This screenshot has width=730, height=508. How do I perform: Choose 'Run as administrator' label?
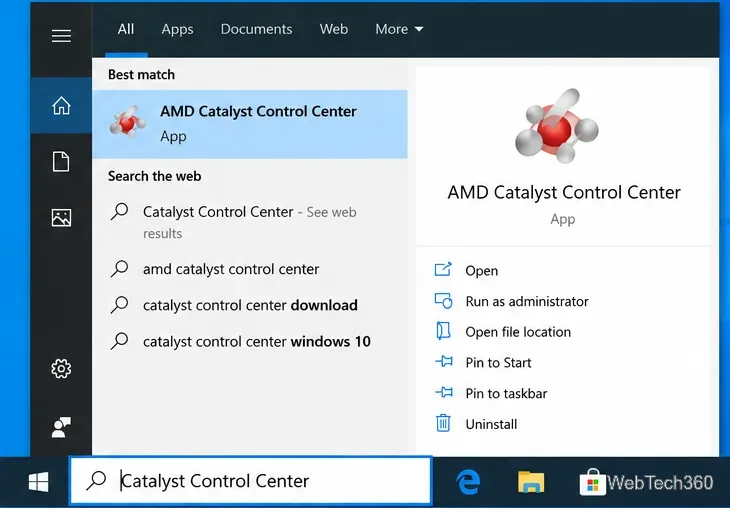click(527, 301)
